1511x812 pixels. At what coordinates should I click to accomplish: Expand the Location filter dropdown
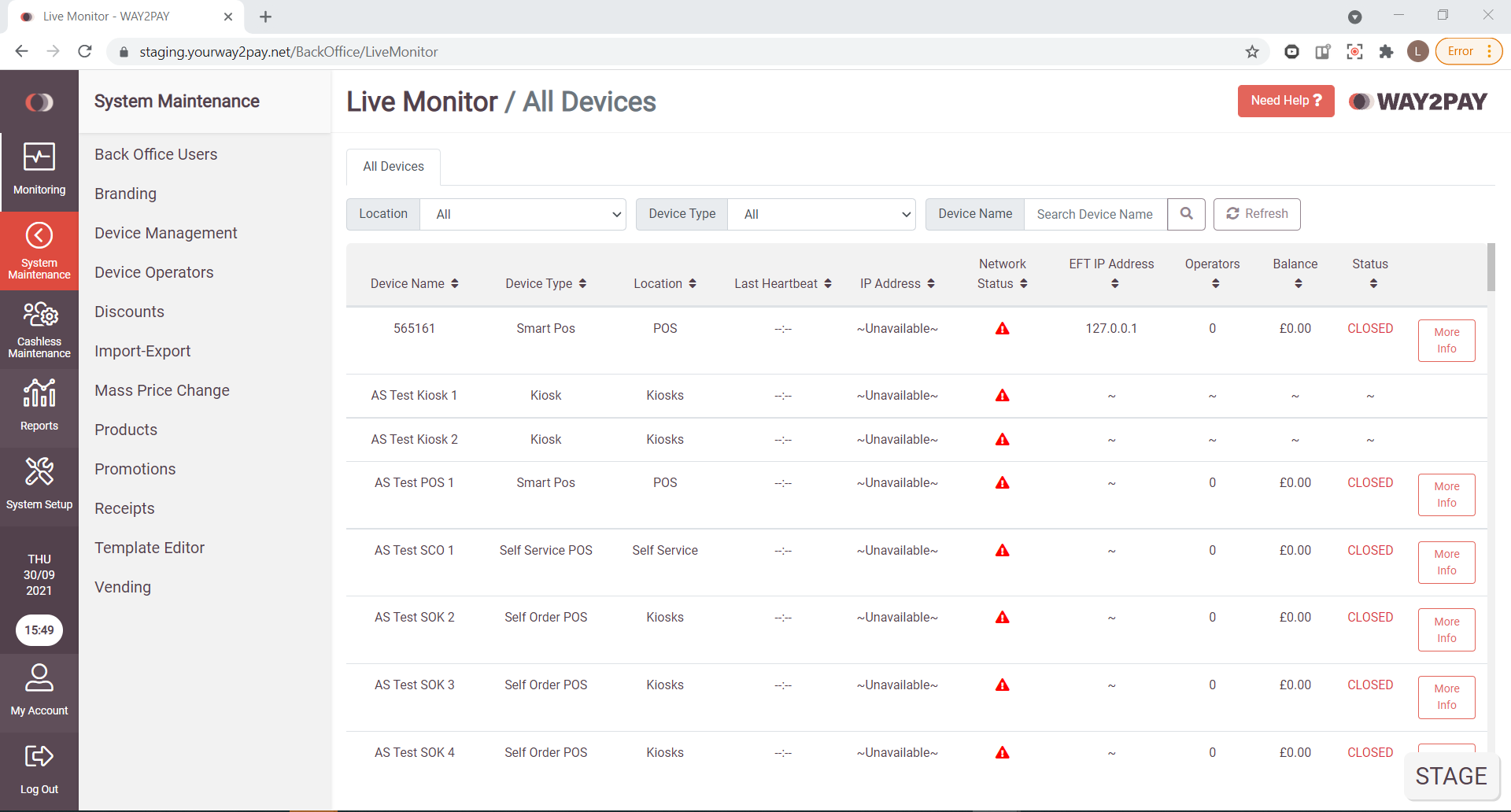point(523,214)
